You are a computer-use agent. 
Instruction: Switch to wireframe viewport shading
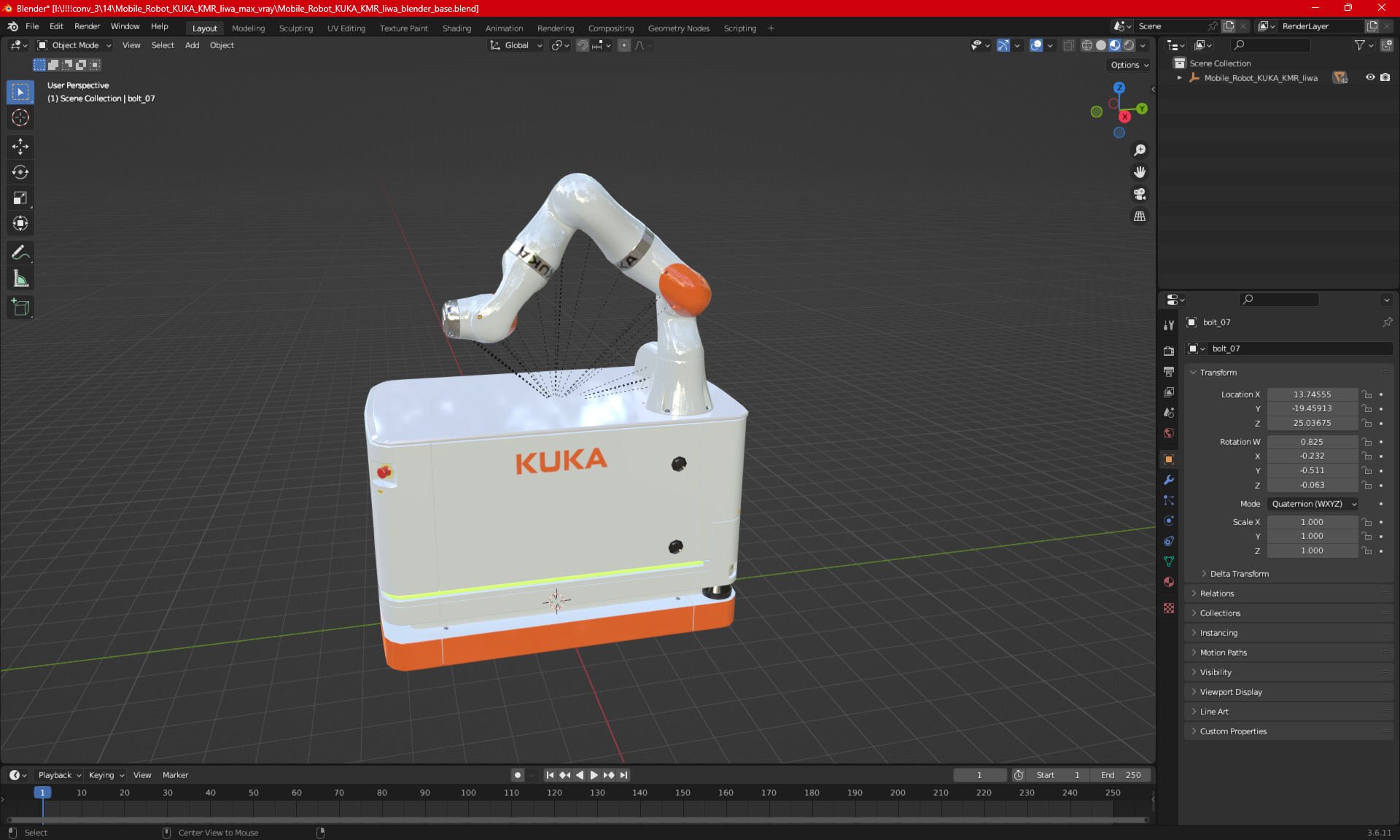tap(1087, 45)
